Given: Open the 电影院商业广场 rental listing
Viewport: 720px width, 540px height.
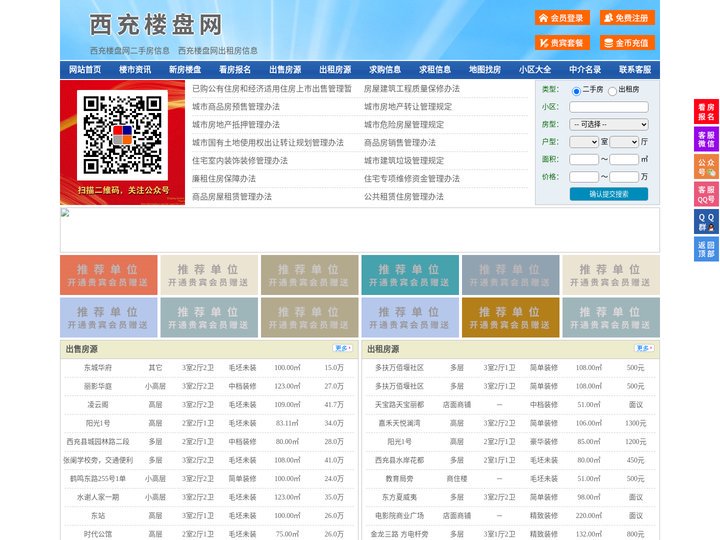Looking at the screenshot, I should tap(399, 516).
